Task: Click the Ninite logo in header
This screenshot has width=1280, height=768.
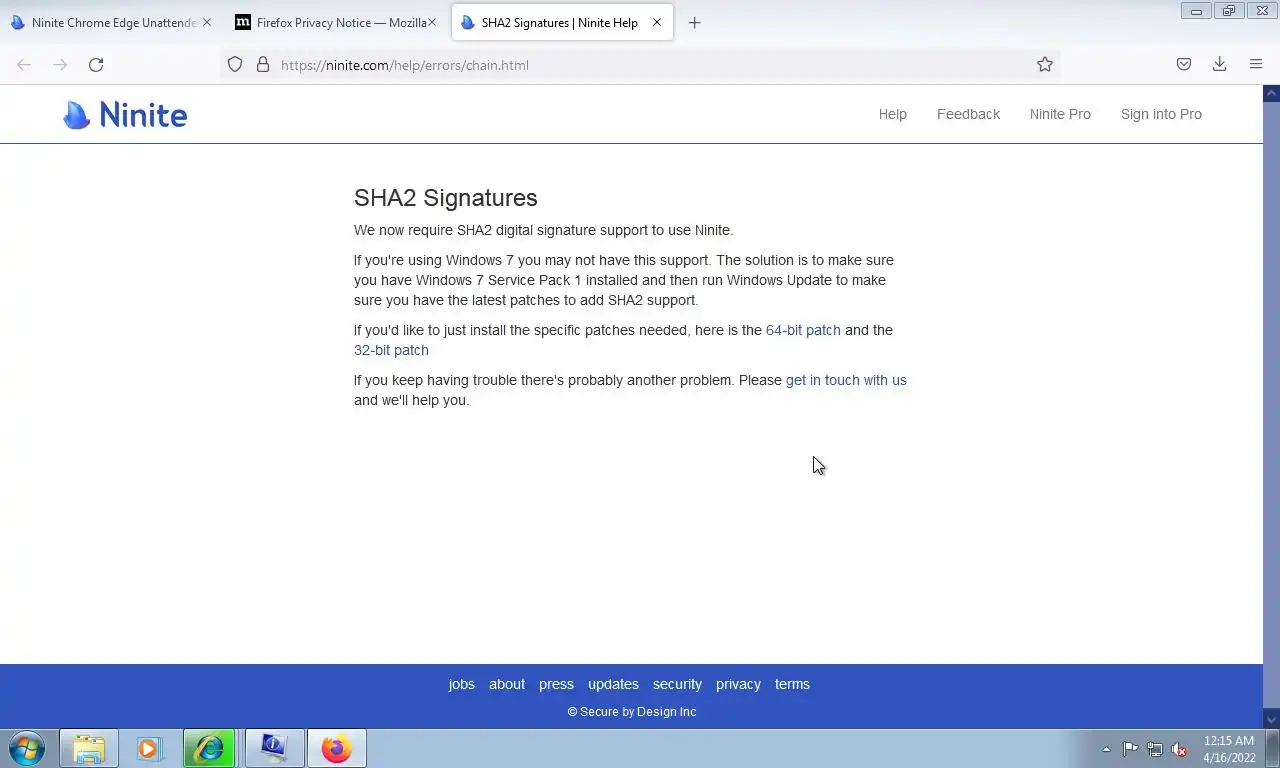Action: [125, 115]
